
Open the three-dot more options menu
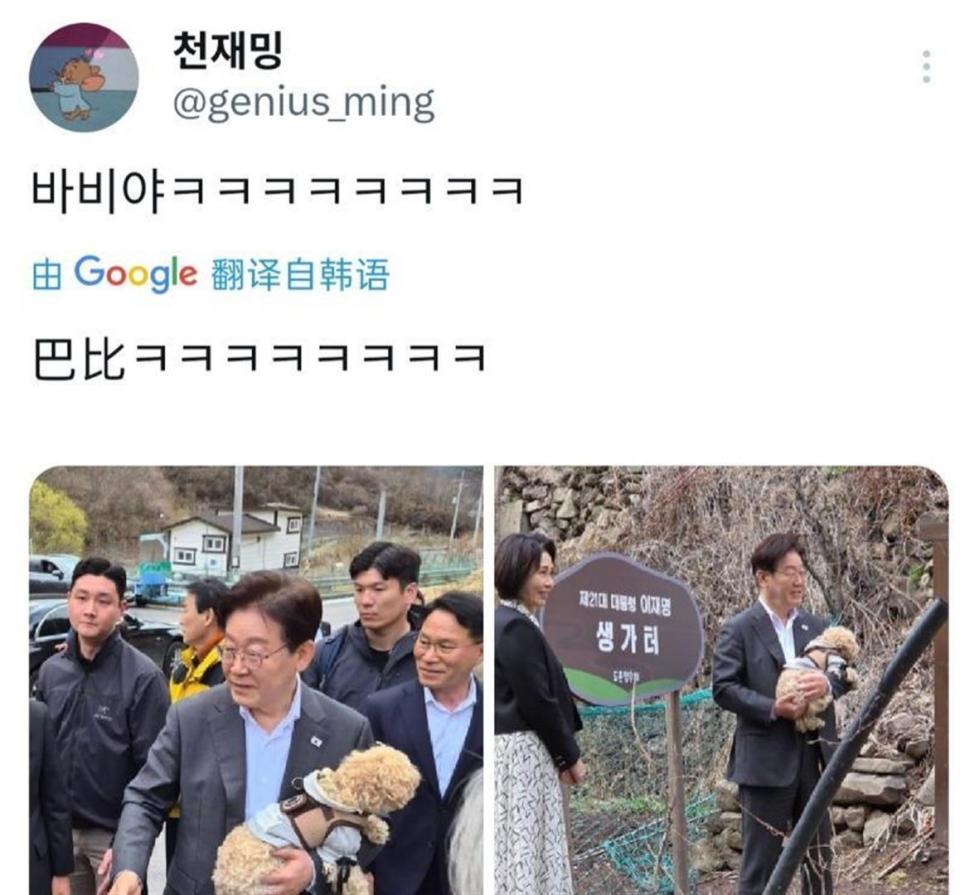(x=926, y=67)
